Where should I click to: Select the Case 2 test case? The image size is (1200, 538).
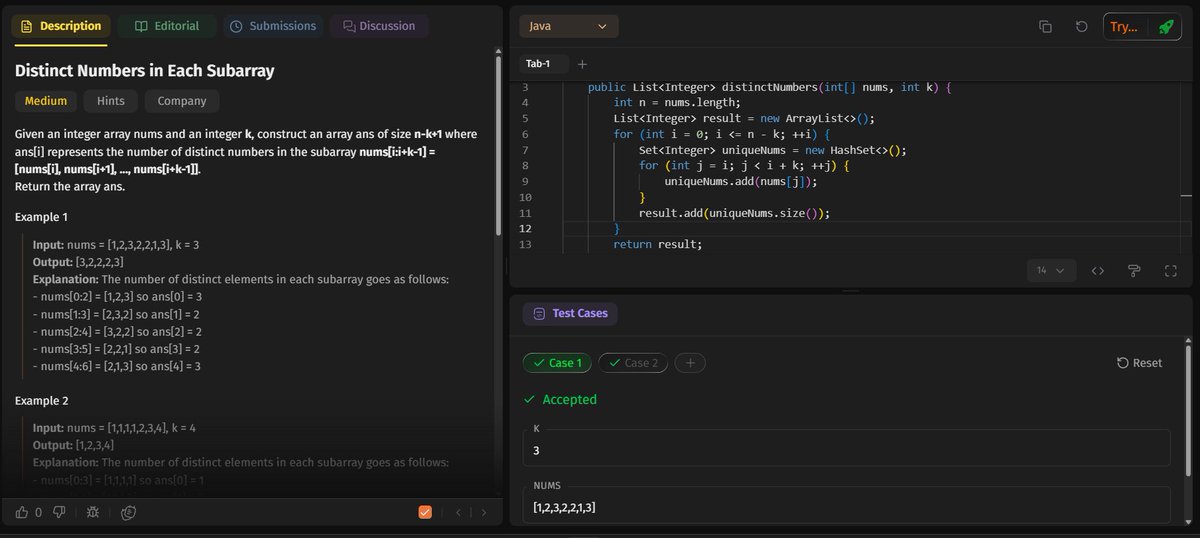click(x=633, y=363)
